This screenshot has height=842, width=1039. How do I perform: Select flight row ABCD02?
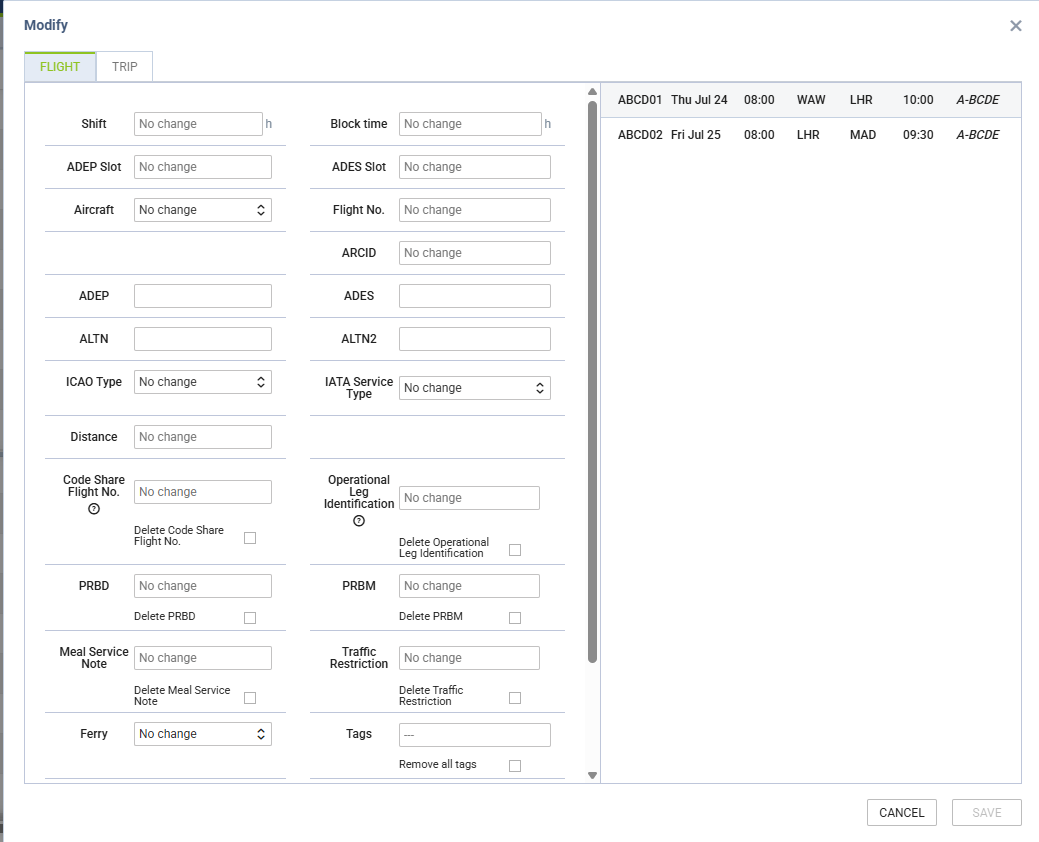click(811, 135)
